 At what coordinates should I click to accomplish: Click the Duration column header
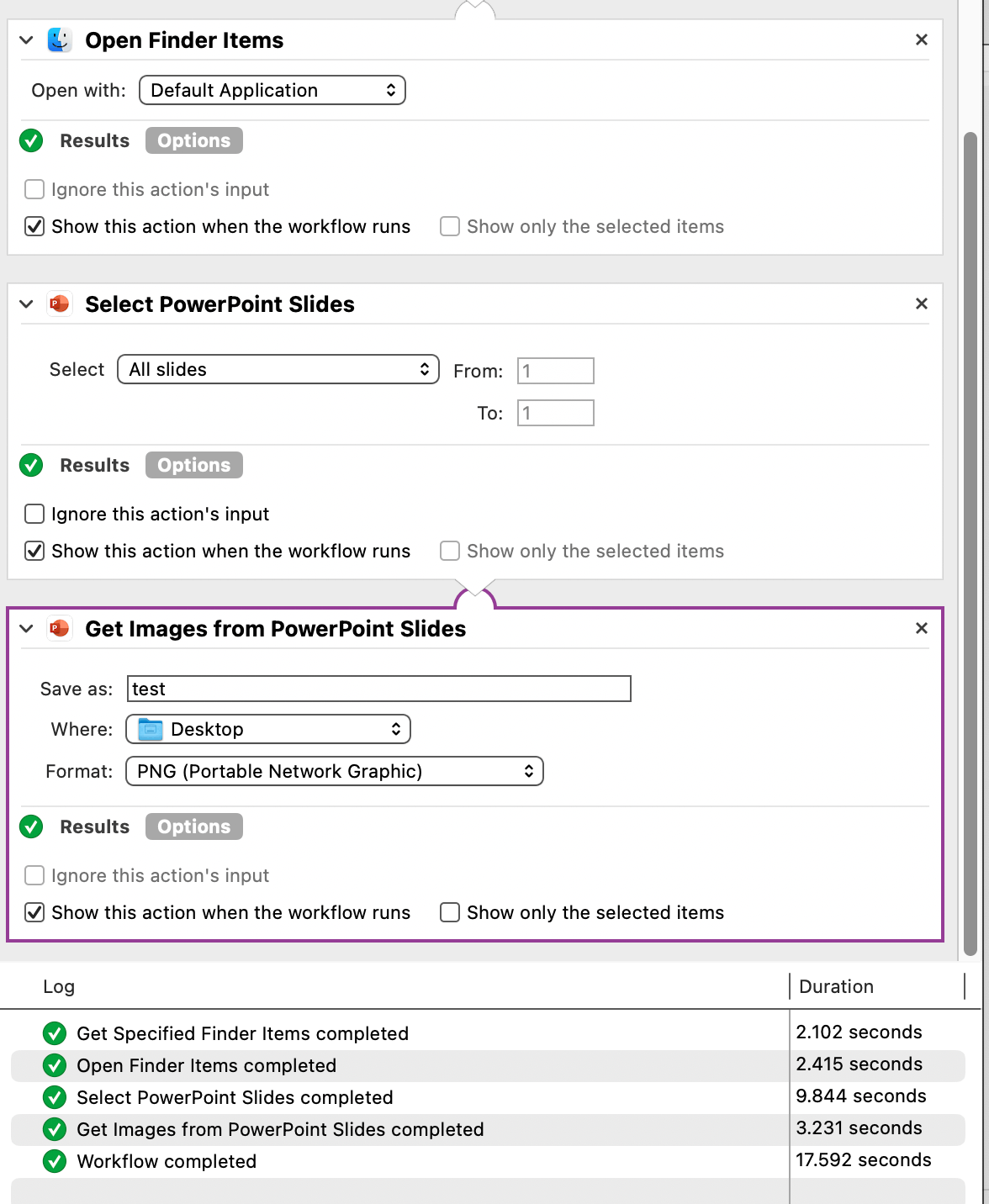click(837, 986)
